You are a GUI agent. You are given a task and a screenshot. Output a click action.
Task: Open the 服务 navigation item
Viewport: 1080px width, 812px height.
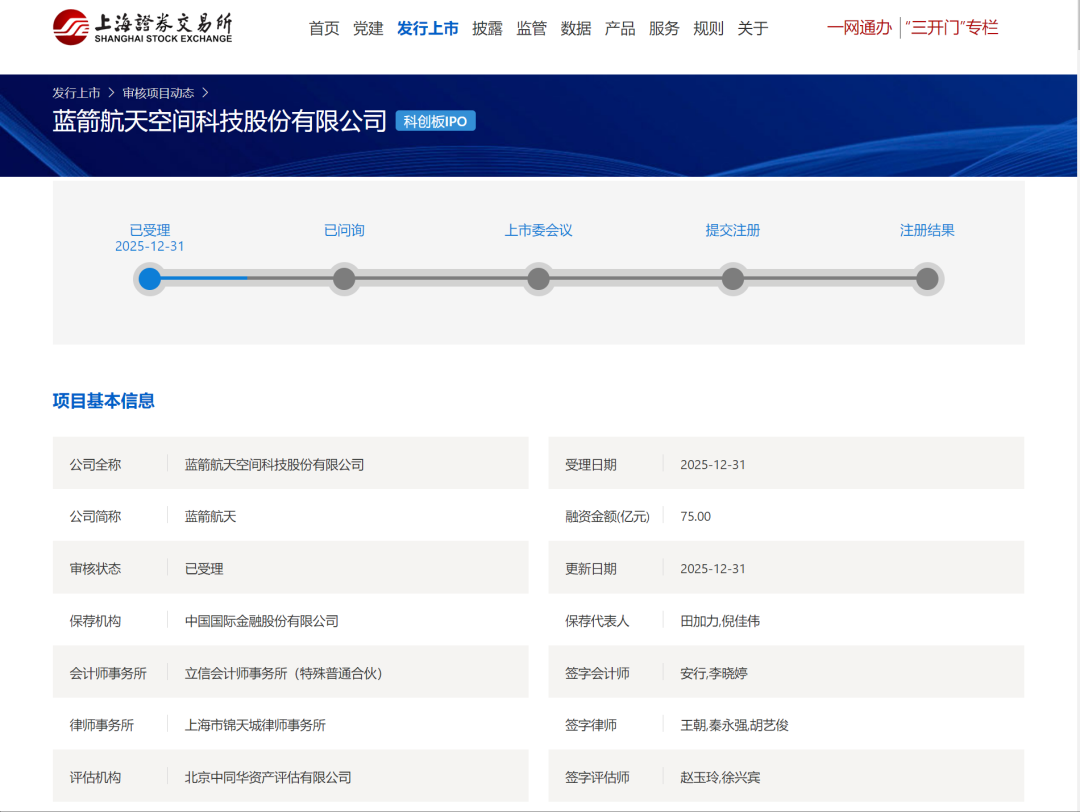(x=664, y=28)
